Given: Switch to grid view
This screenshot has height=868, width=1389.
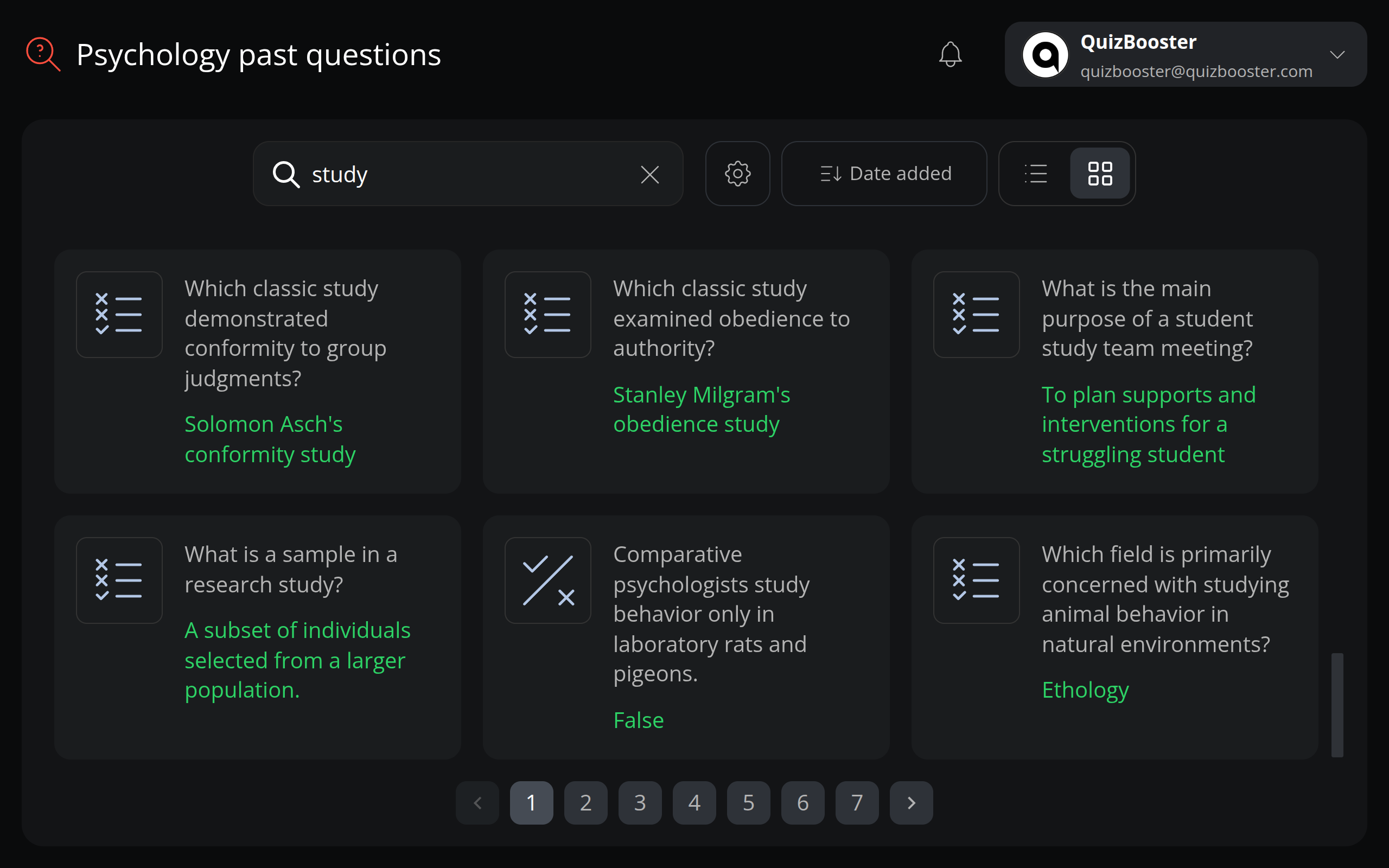Looking at the screenshot, I should [1100, 174].
